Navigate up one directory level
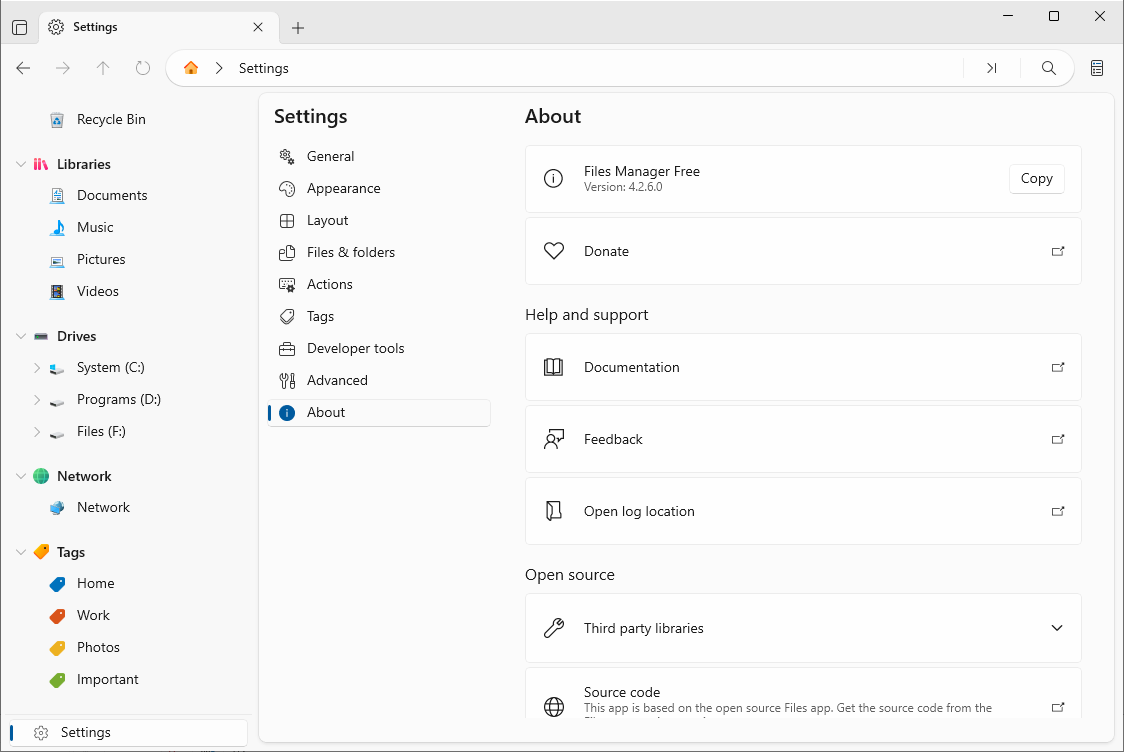This screenshot has height=752, width=1124. pyautogui.click(x=103, y=68)
